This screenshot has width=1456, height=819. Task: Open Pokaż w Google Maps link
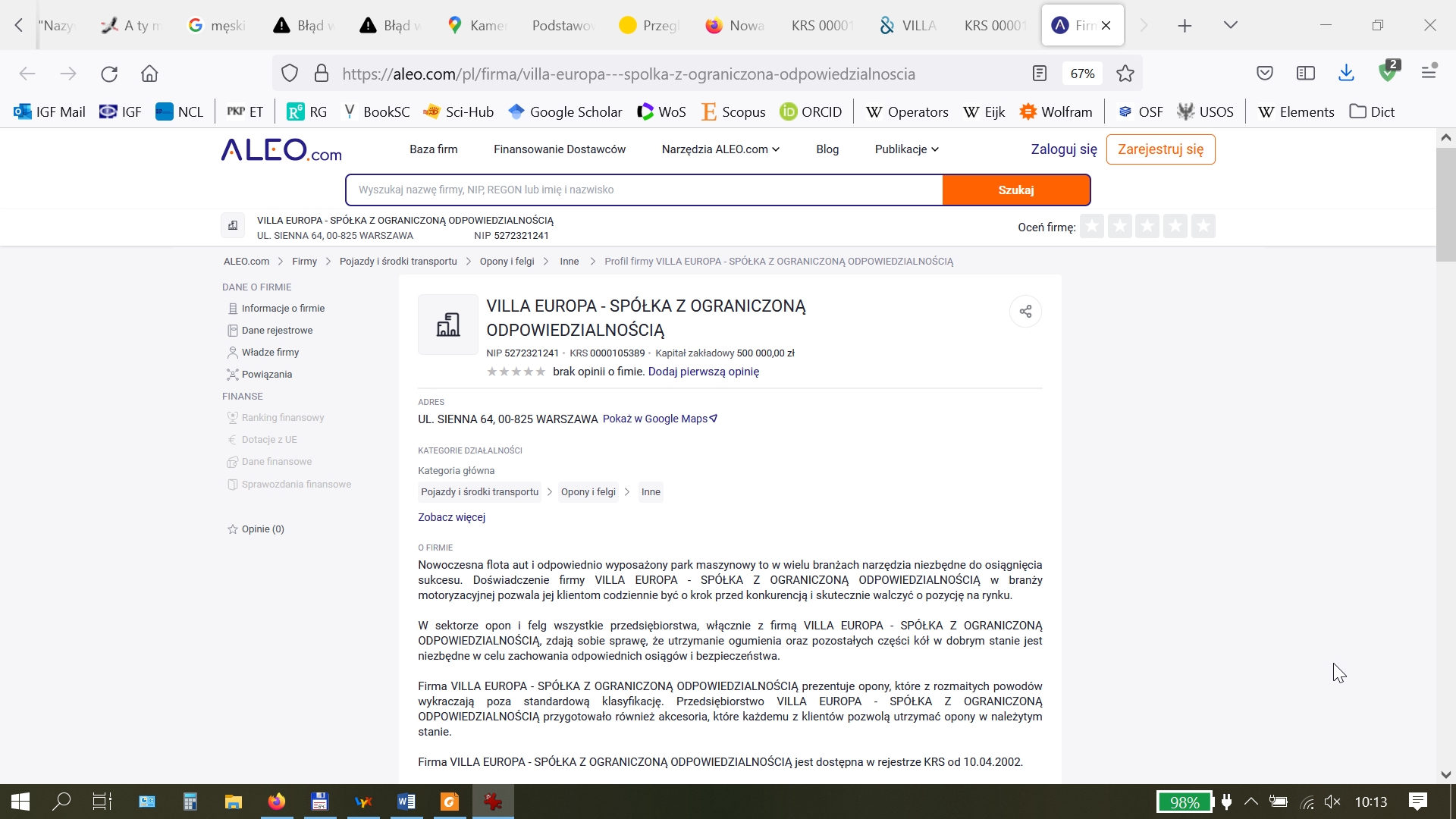[660, 419]
